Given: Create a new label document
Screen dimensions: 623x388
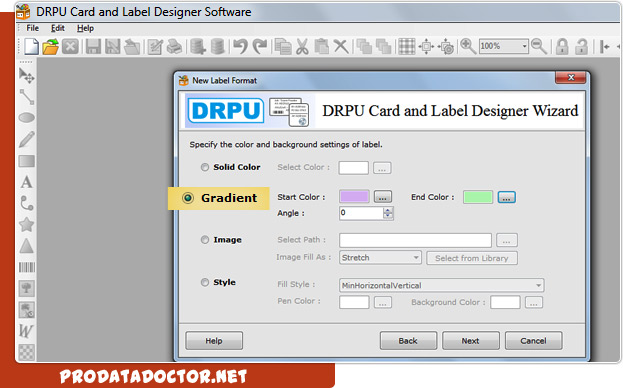Looking at the screenshot, I should pos(31,46).
